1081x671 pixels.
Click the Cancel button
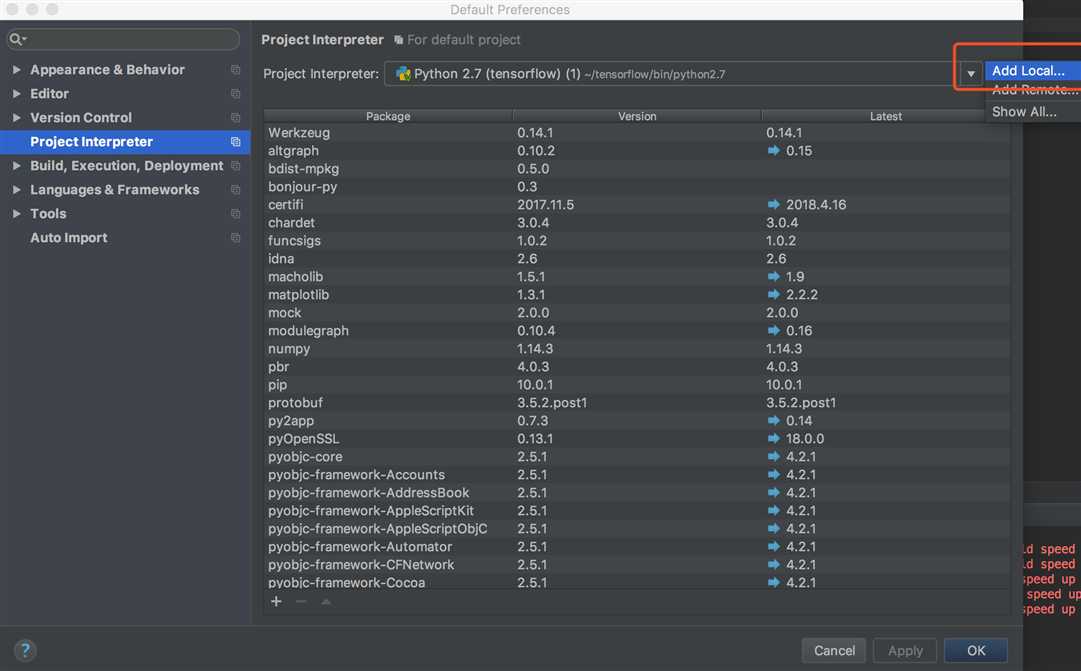(x=834, y=650)
